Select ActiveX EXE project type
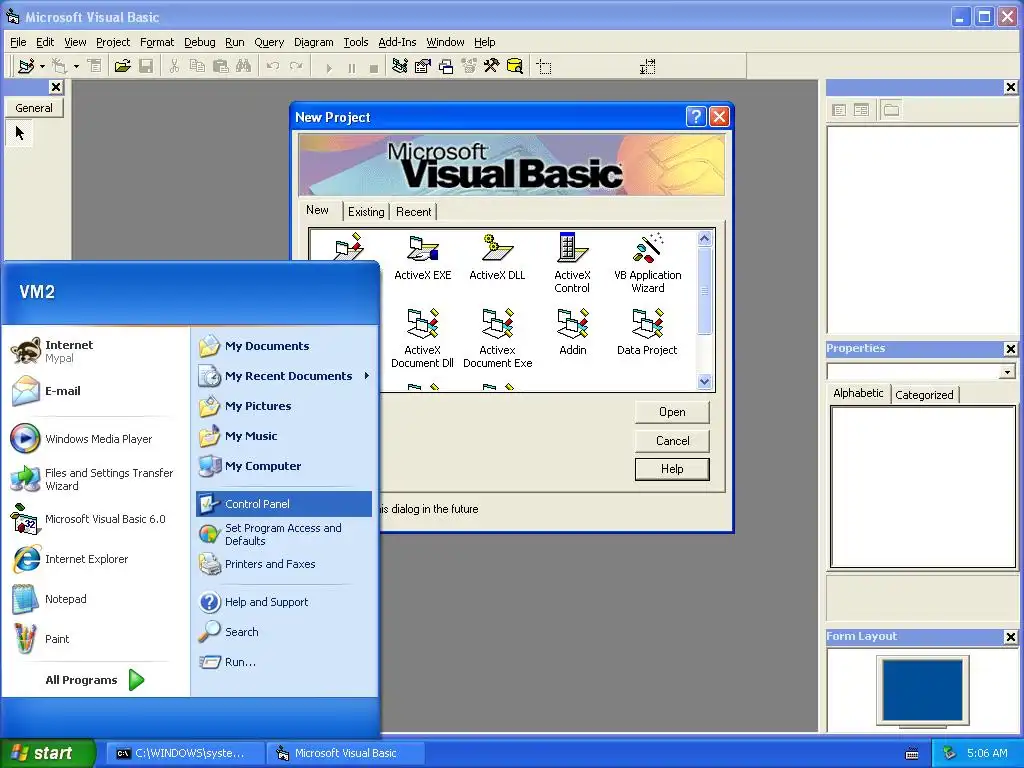Viewport: 1024px width, 768px height. coord(423,257)
